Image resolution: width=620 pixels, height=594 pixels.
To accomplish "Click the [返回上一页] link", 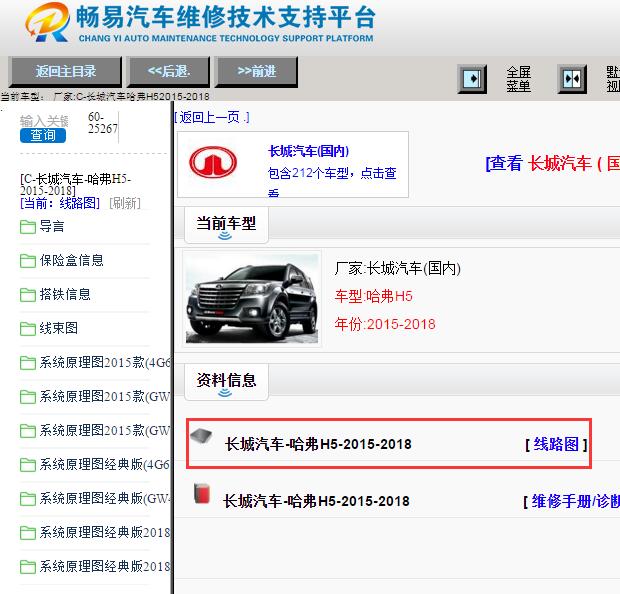I will point(212,117).
